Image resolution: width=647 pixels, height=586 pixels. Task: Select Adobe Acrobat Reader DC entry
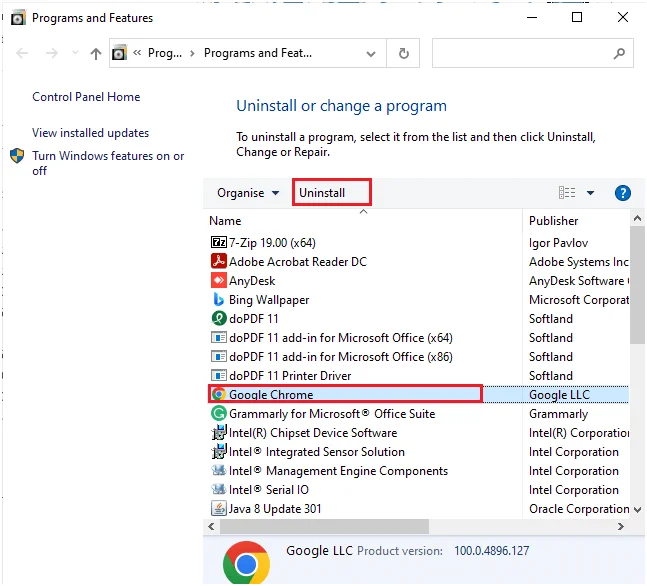click(298, 262)
